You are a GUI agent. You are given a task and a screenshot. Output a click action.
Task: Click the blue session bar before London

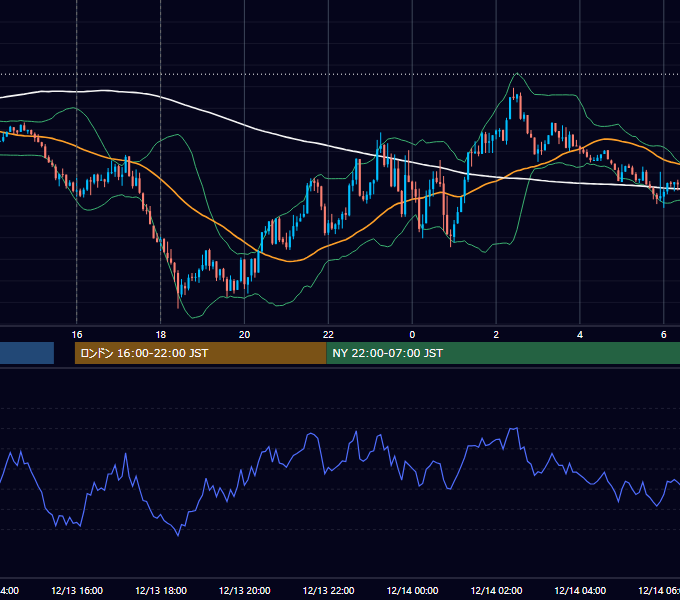click(x=27, y=353)
